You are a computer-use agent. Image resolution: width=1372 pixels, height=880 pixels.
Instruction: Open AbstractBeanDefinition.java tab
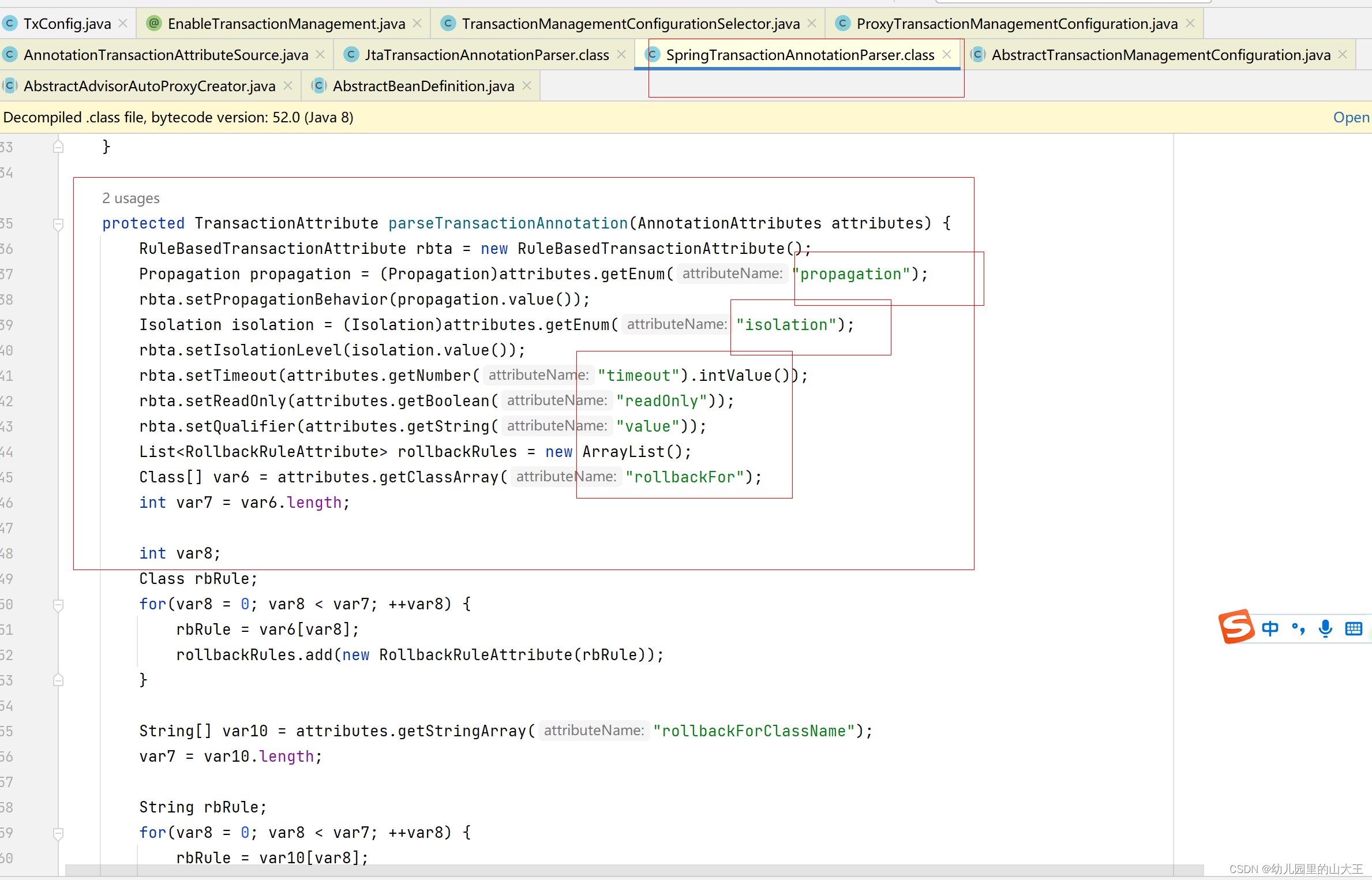click(423, 86)
